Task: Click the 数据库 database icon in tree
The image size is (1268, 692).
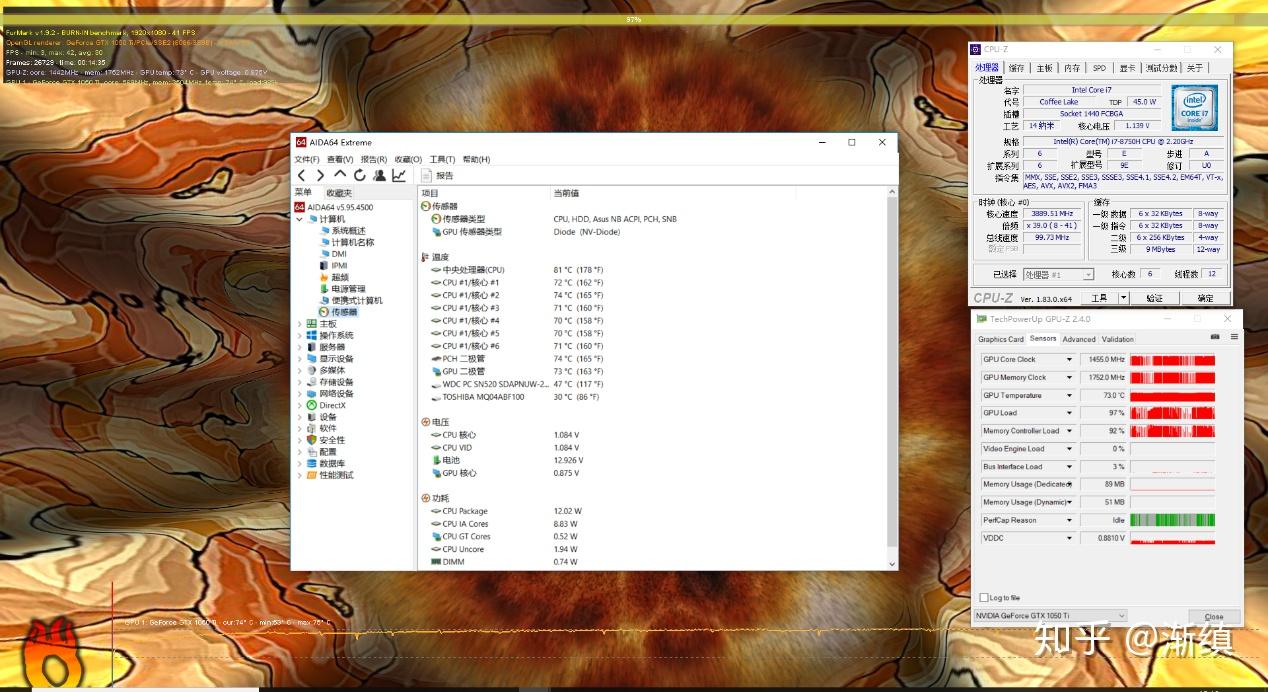Action: (x=312, y=463)
